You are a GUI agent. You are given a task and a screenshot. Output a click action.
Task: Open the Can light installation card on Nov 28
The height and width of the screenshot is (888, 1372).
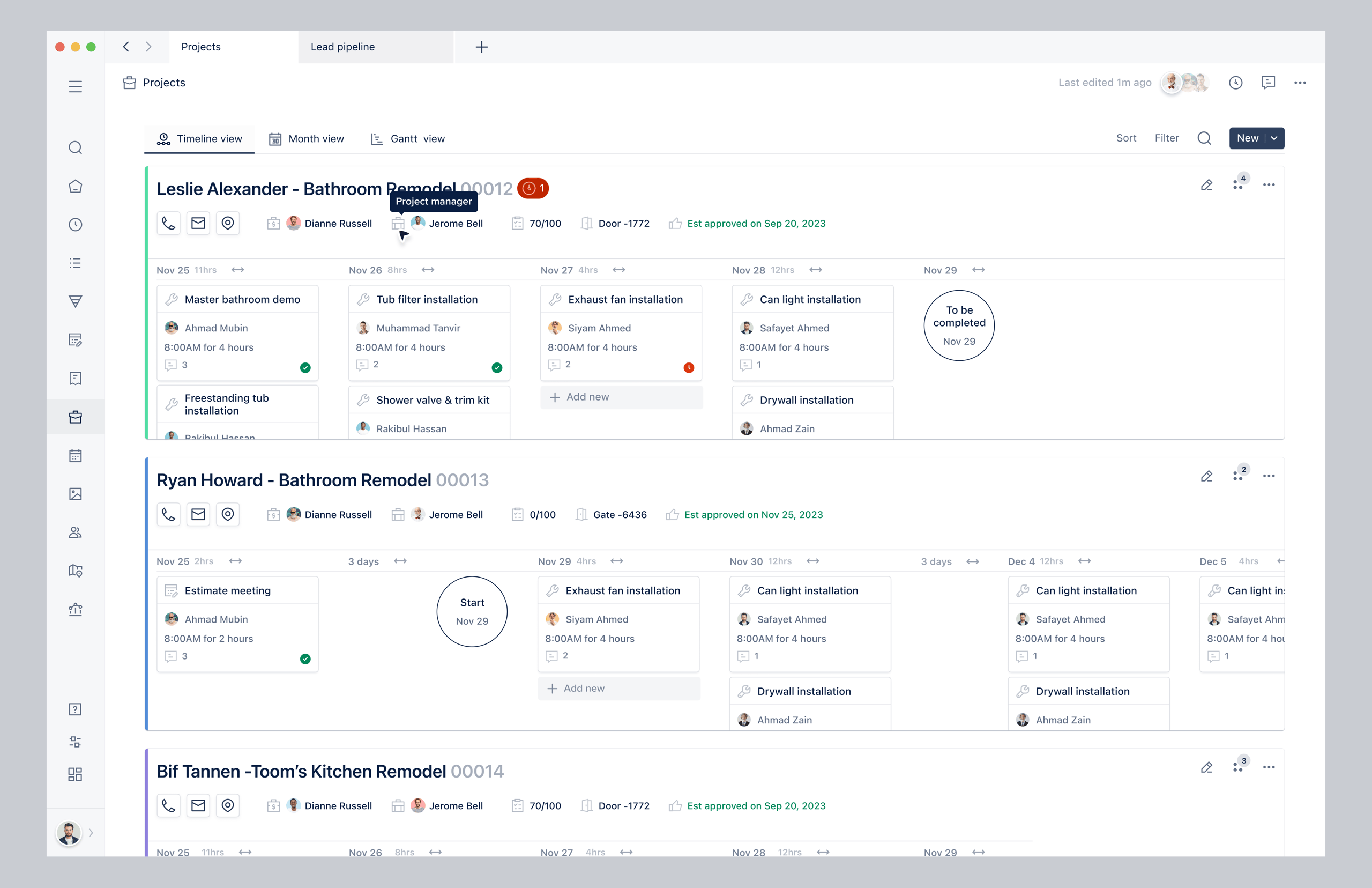812,334
